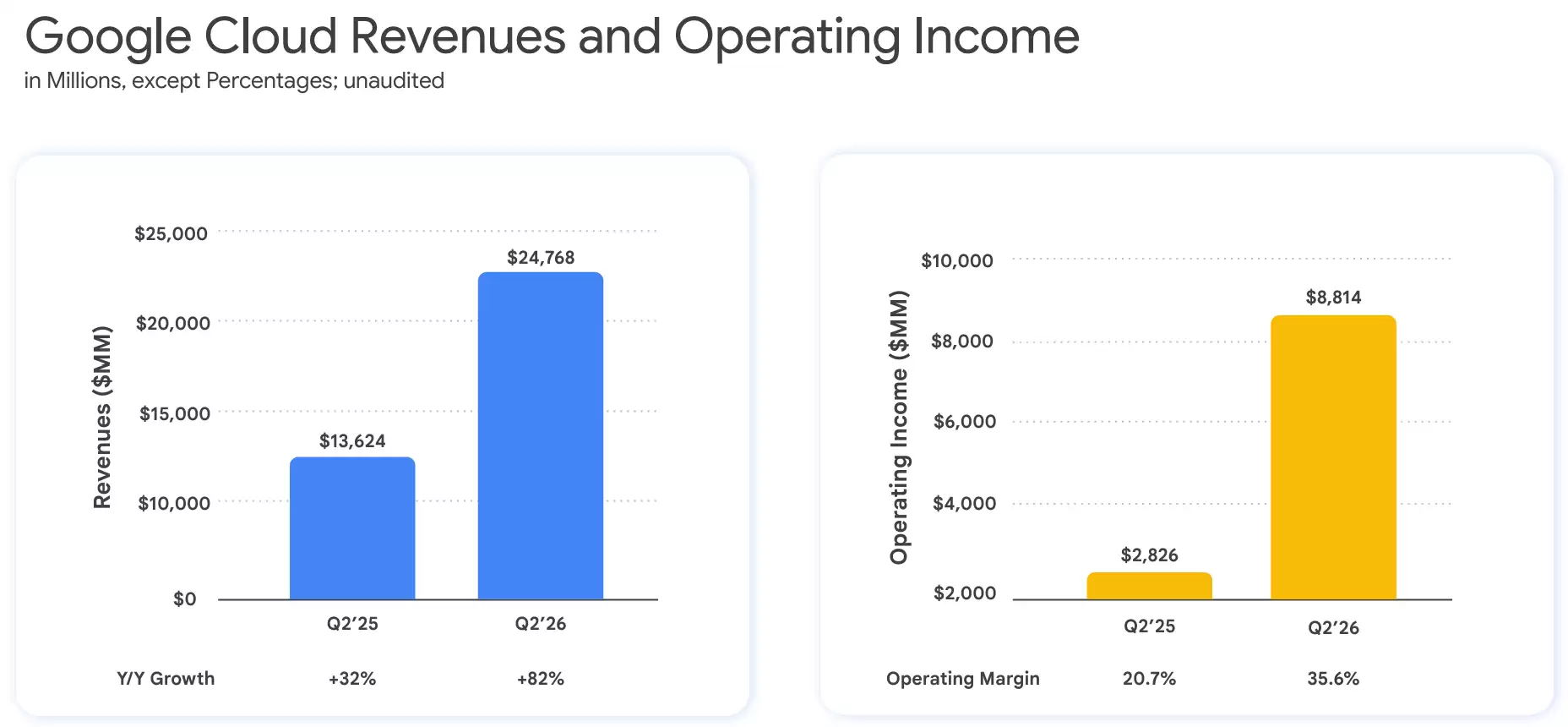Select the Q2'25 yellow operating income bar
Screen dimensions: 1568x727
(x=1149, y=586)
